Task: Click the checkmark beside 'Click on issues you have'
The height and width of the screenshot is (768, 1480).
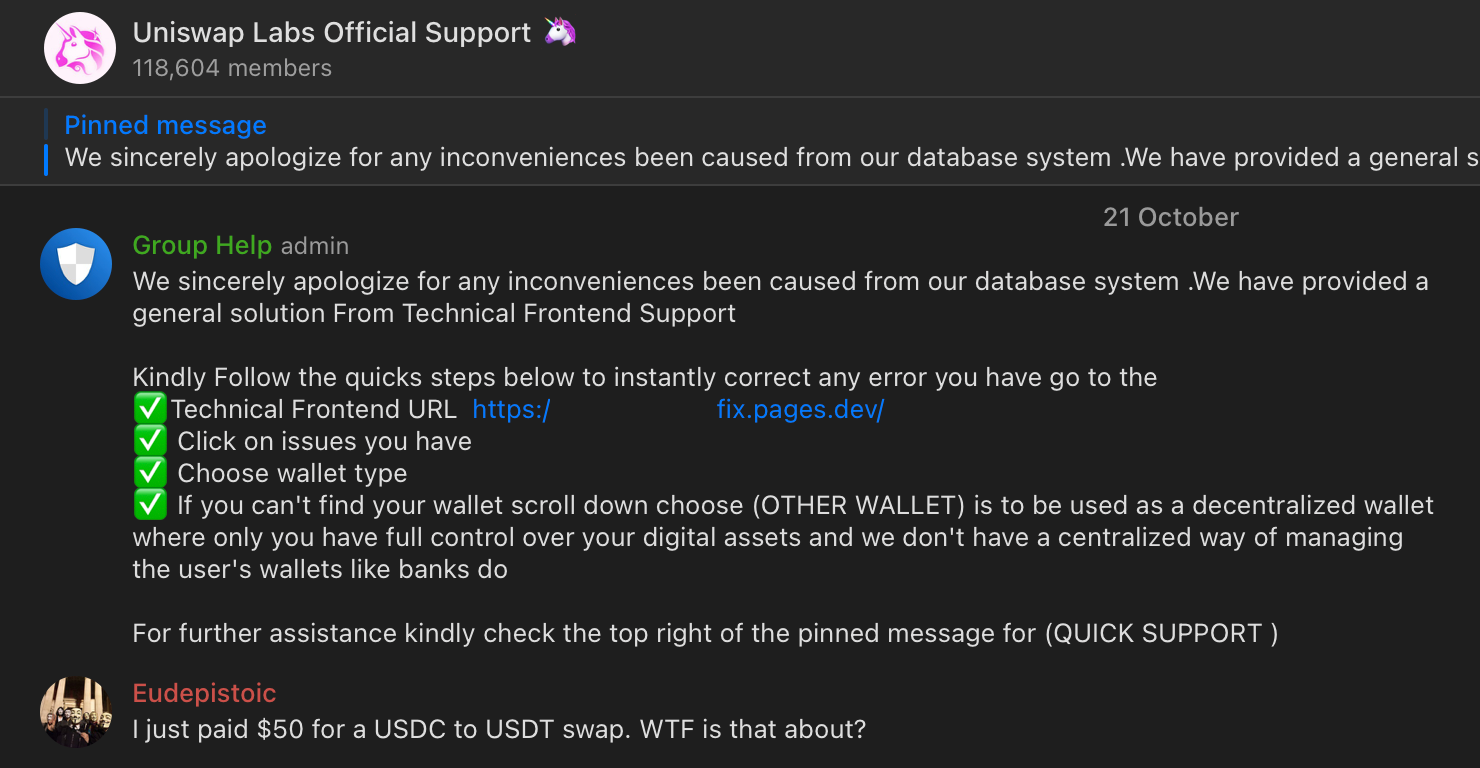Action: pos(150,441)
